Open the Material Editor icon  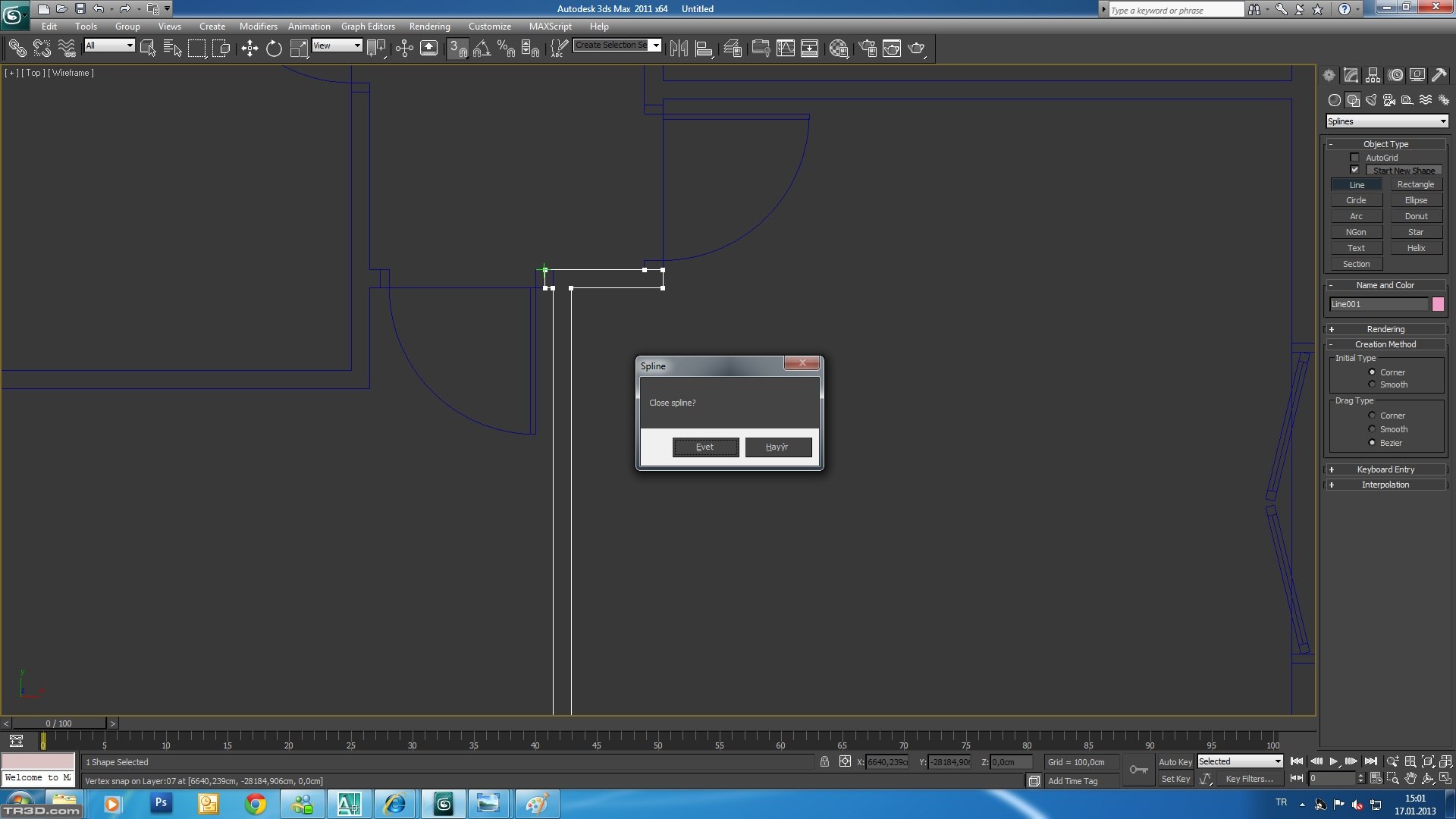[x=838, y=49]
